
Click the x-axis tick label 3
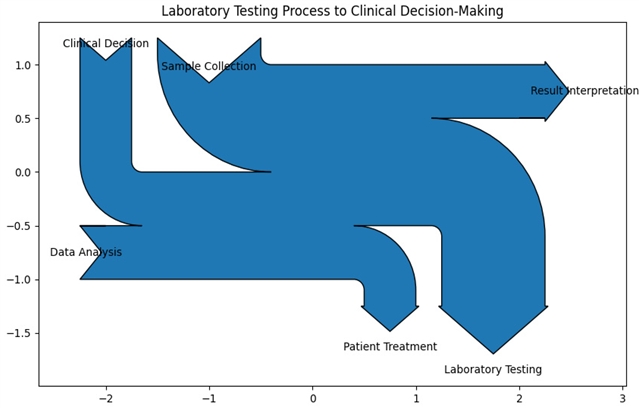[x=622, y=399]
